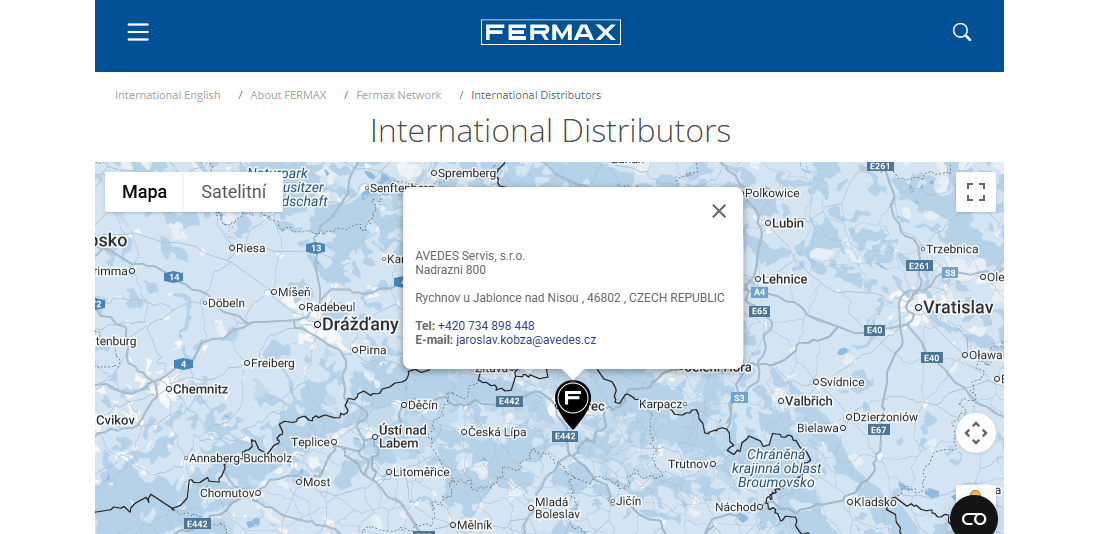The image size is (1098, 534).
Task: Click the Děčín map label
Action: pyautogui.click(x=422, y=405)
